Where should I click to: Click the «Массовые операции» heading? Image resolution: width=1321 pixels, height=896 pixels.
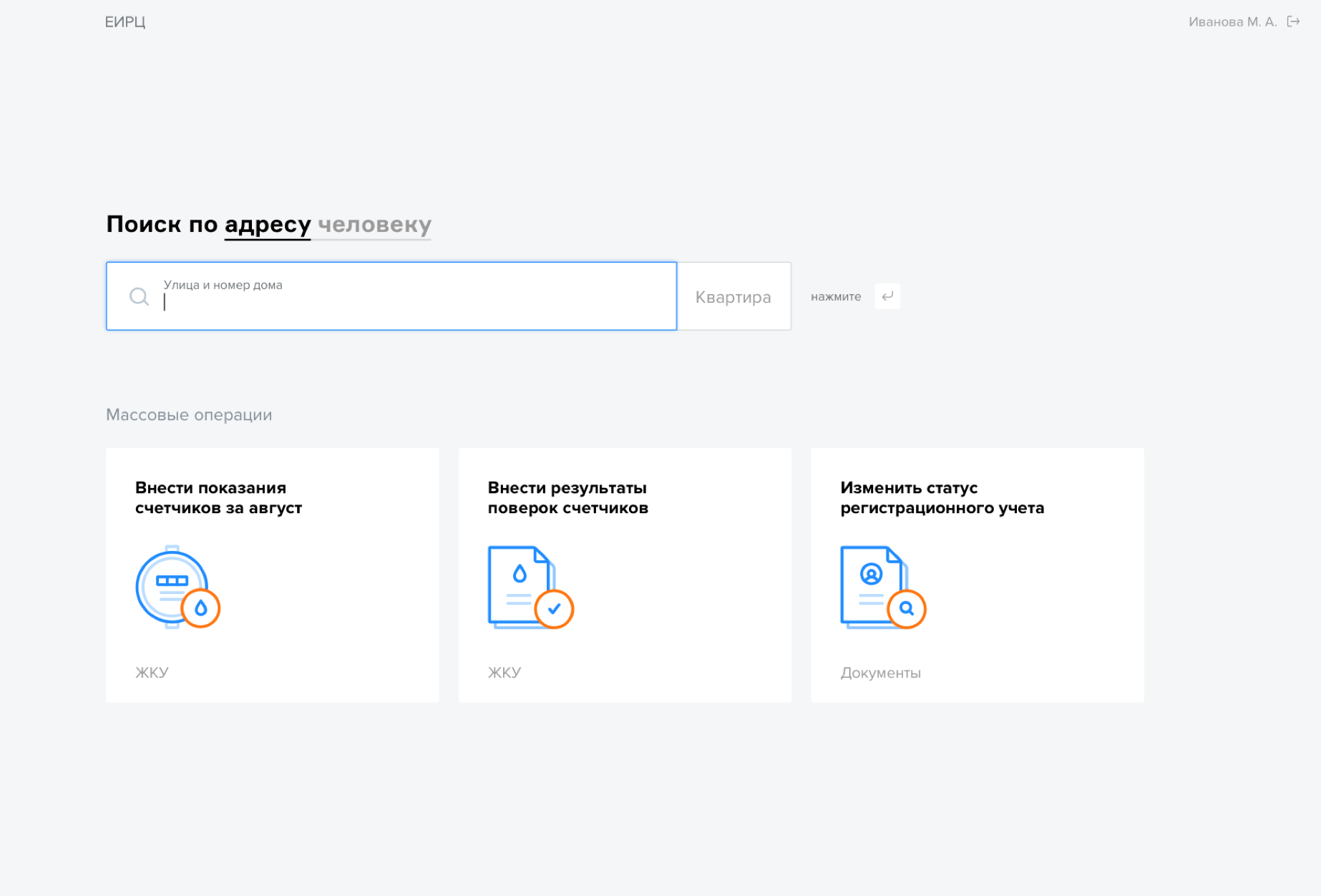tap(189, 415)
